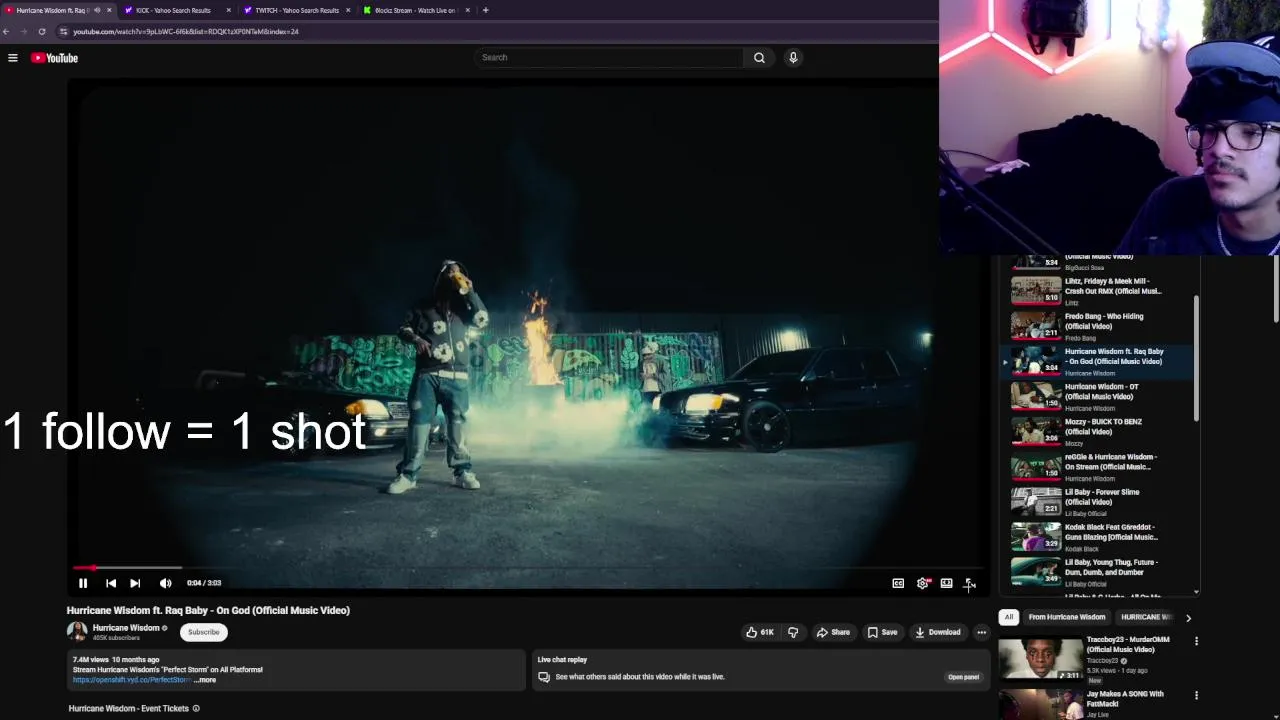Toggle closed captions on the player
This screenshot has width=1280, height=720.
898,583
